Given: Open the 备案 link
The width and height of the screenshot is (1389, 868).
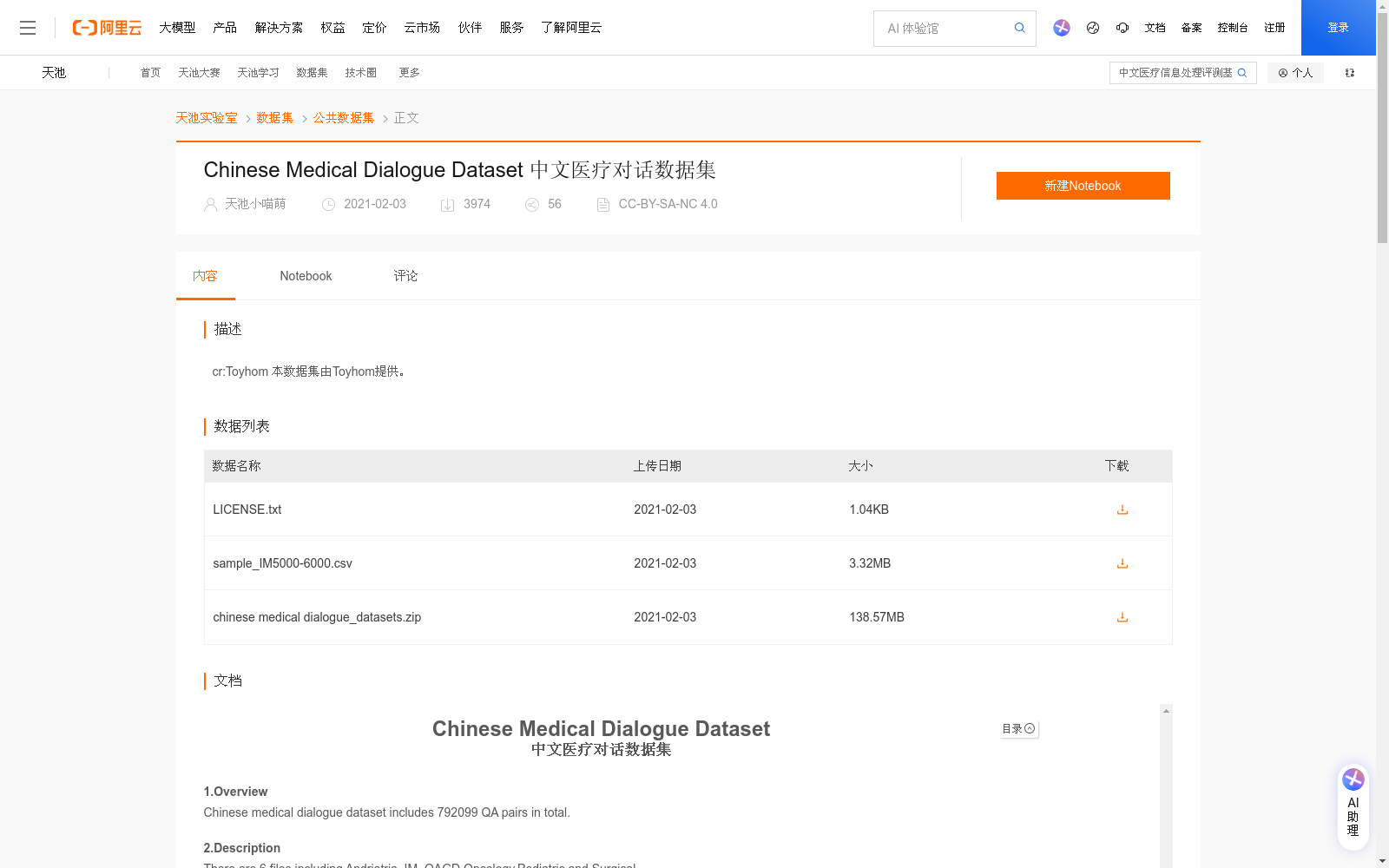Looking at the screenshot, I should tap(1192, 28).
